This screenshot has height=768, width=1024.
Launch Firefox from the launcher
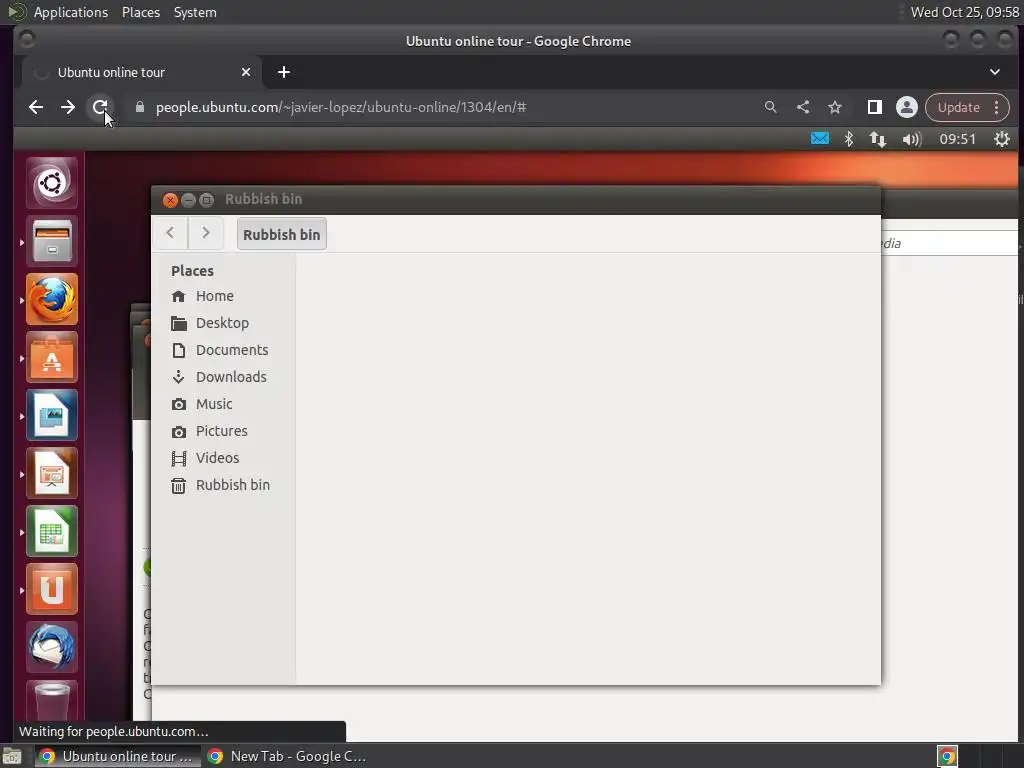pos(52,299)
